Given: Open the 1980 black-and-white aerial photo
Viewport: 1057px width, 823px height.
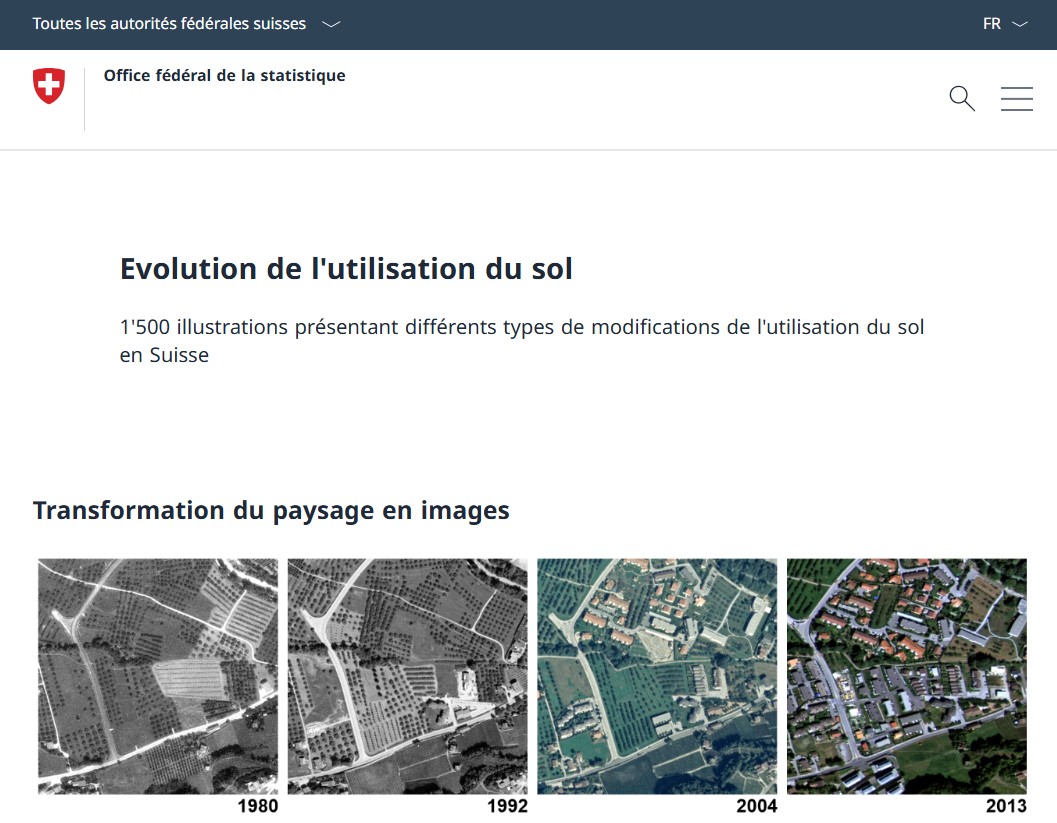Looking at the screenshot, I should point(158,676).
